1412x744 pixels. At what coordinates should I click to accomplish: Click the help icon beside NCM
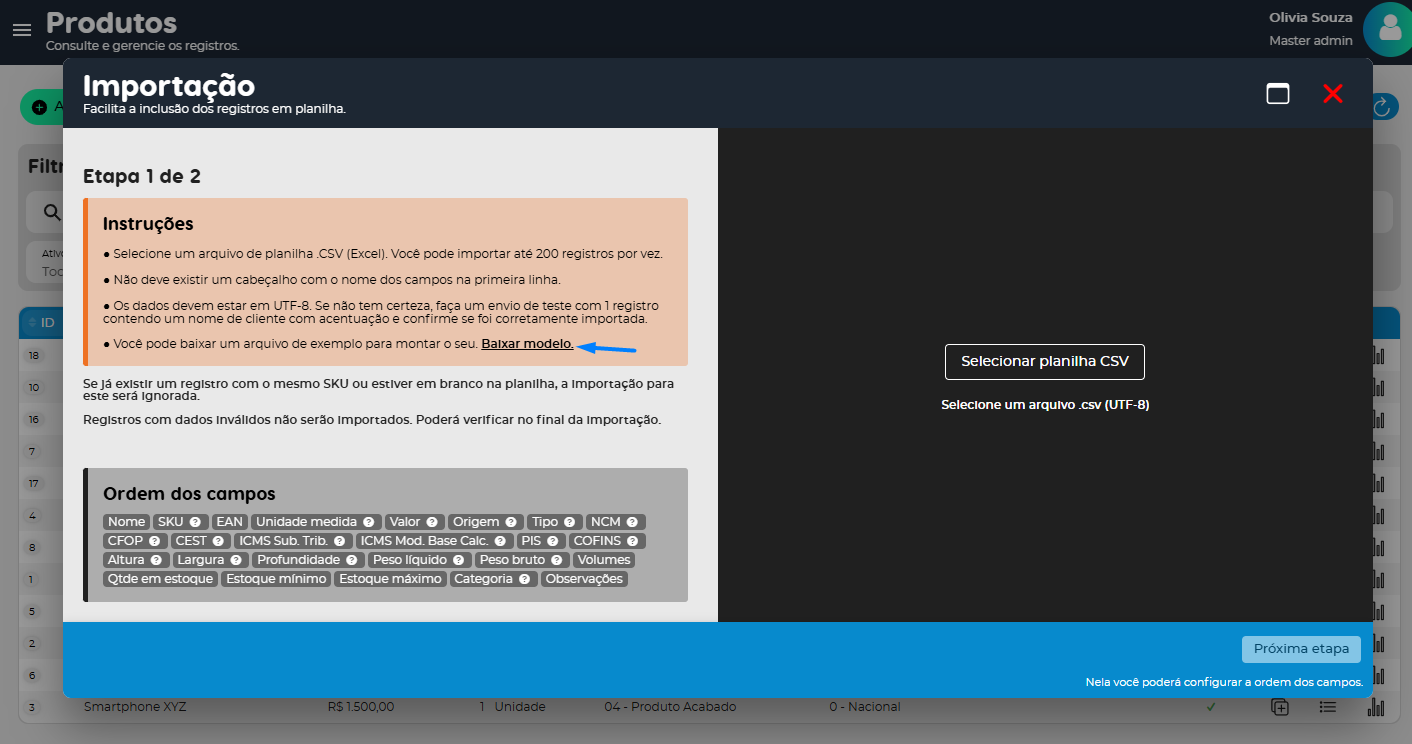tap(632, 522)
